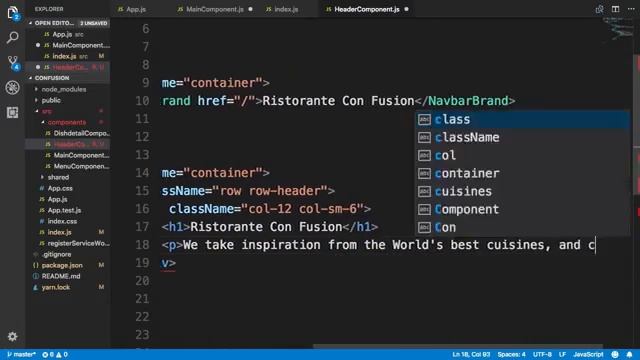Choose 'container' from the suggestions list
Image resolution: width=640 pixels, height=360 pixels.
[x=522, y=173]
